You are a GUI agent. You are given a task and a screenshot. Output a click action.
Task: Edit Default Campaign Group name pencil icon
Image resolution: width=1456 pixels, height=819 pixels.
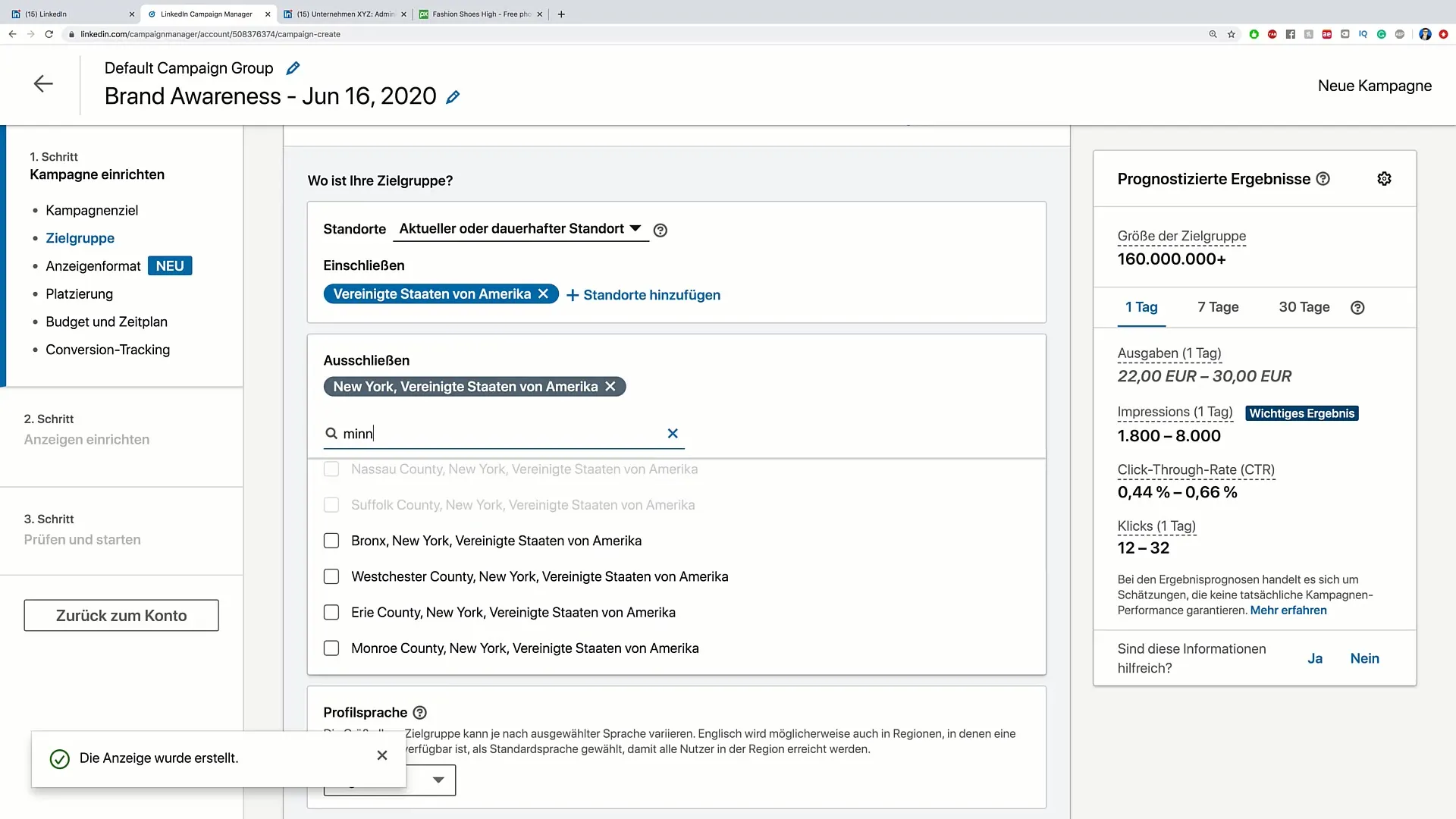293,68
